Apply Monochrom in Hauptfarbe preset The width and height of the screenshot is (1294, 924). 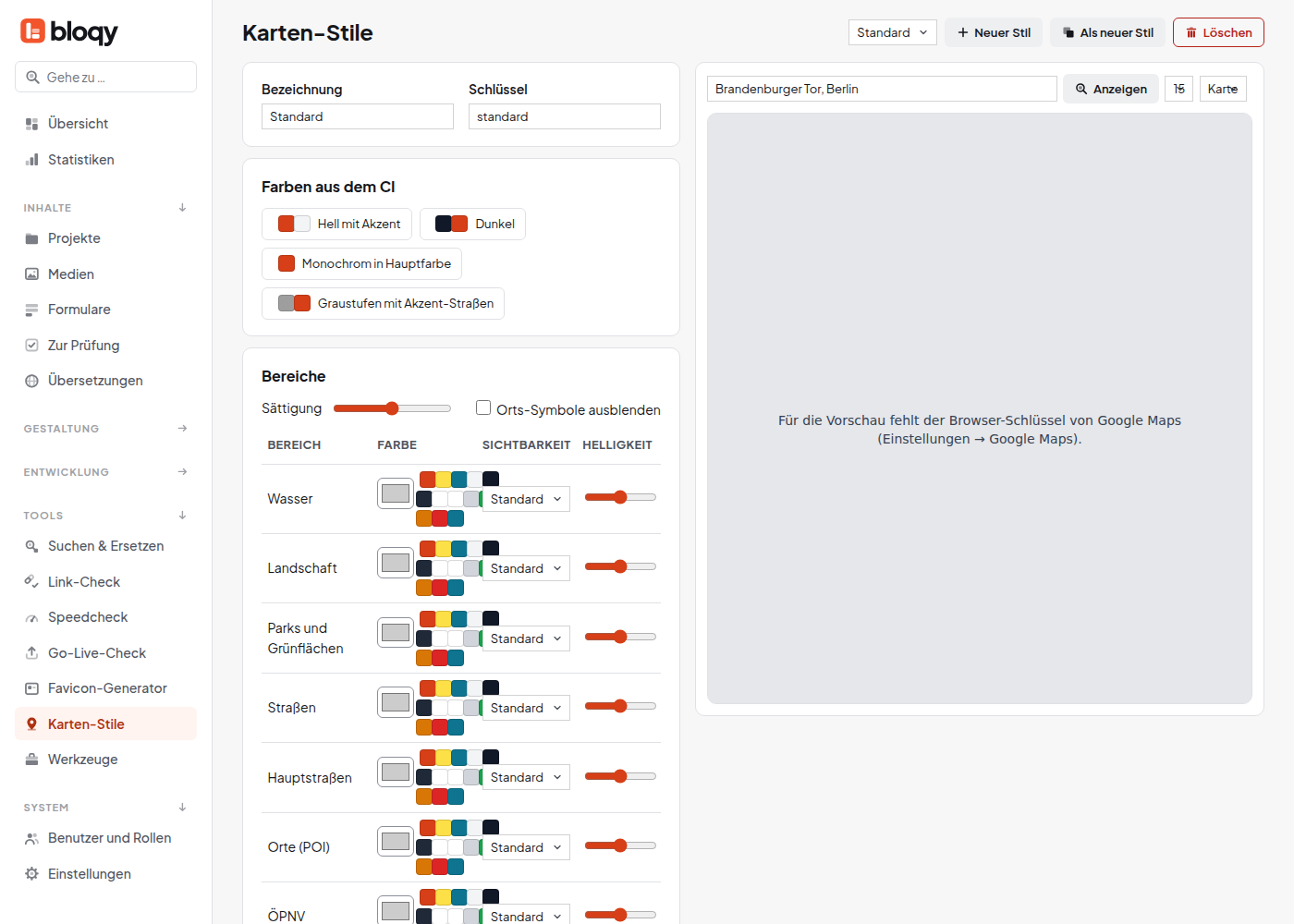pos(361,263)
